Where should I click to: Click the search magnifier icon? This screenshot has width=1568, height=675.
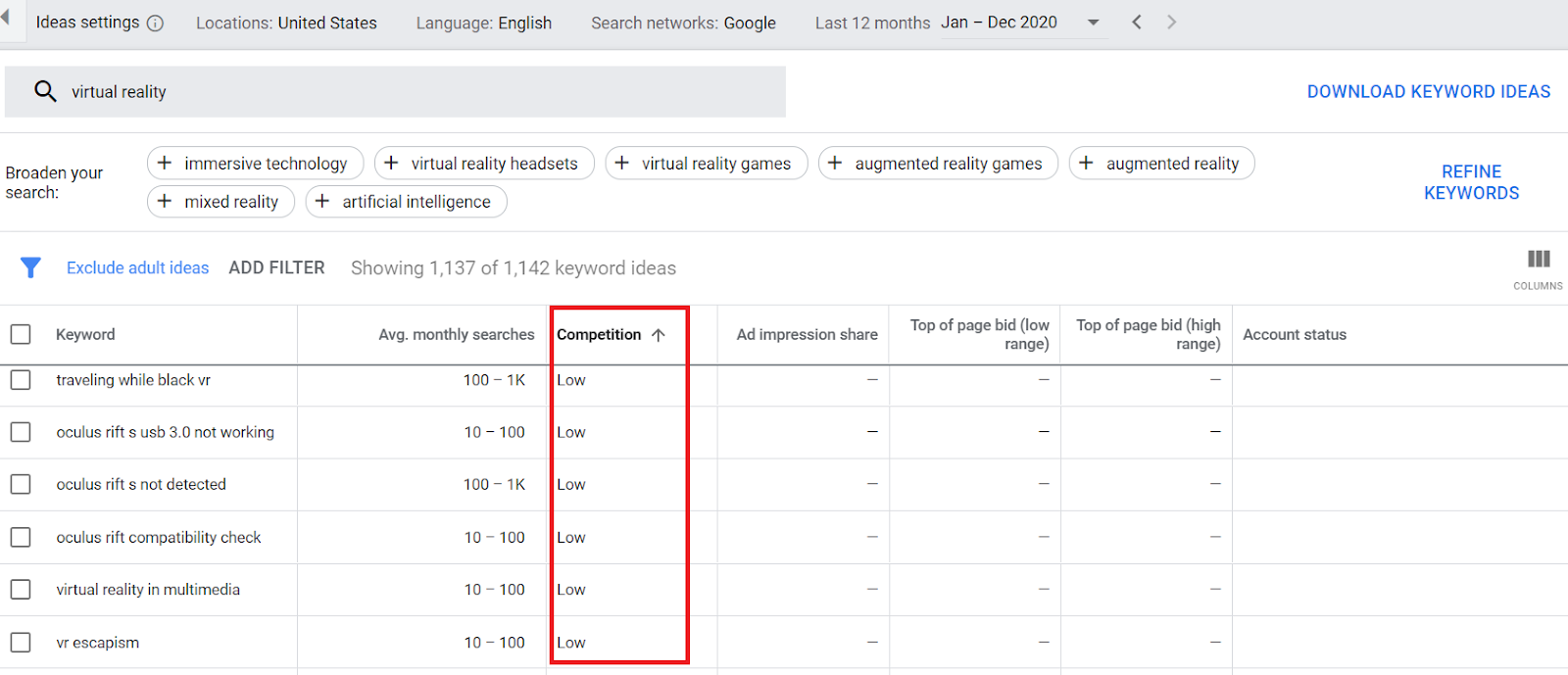(45, 91)
